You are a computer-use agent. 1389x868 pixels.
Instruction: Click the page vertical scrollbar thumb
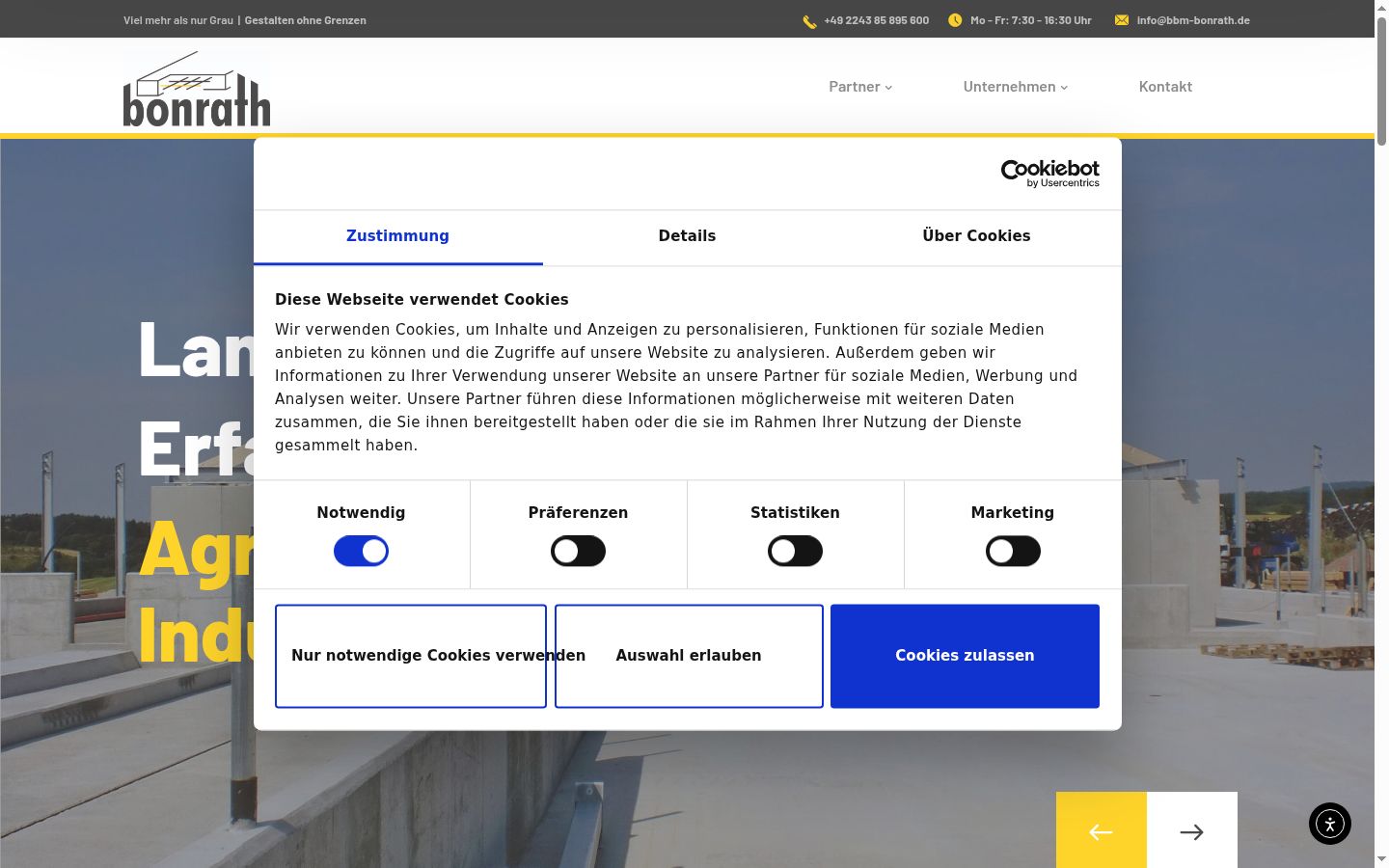(1381, 81)
